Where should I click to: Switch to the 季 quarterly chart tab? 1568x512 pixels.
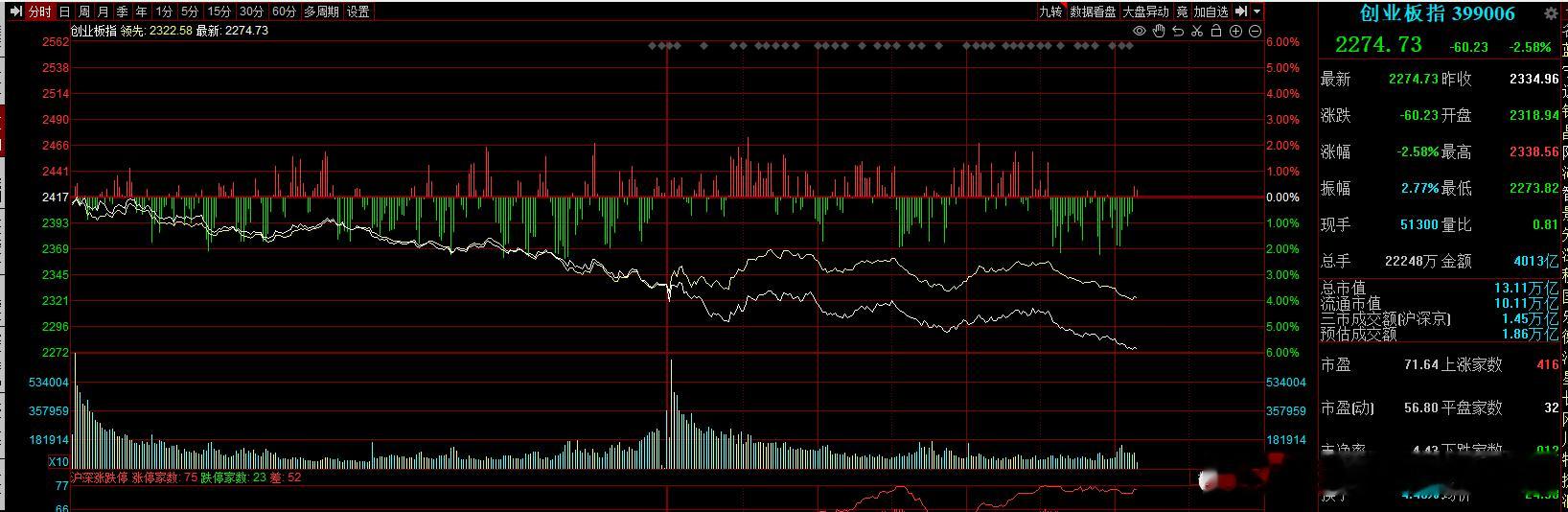click(123, 12)
